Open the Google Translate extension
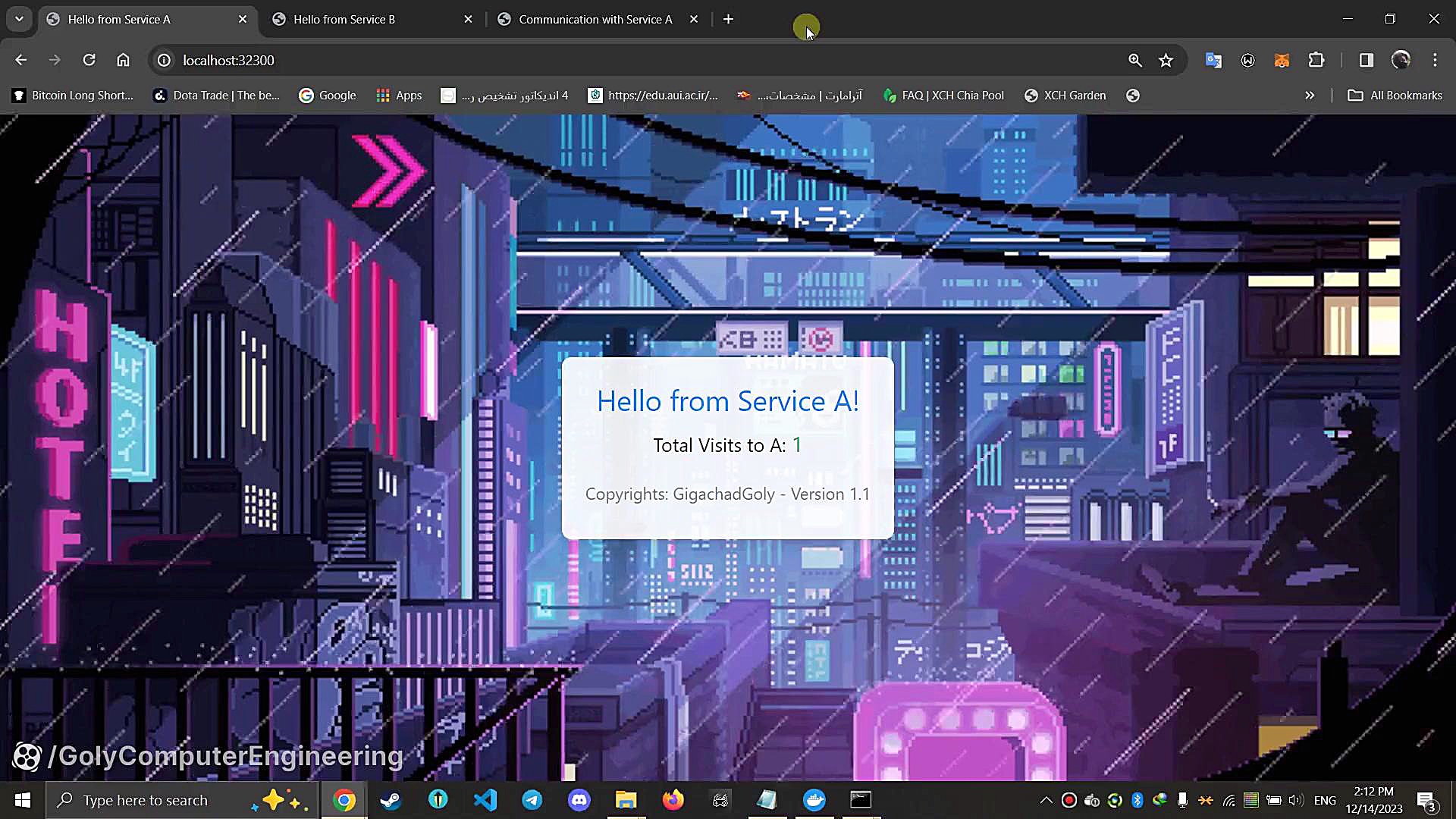 1213,60
